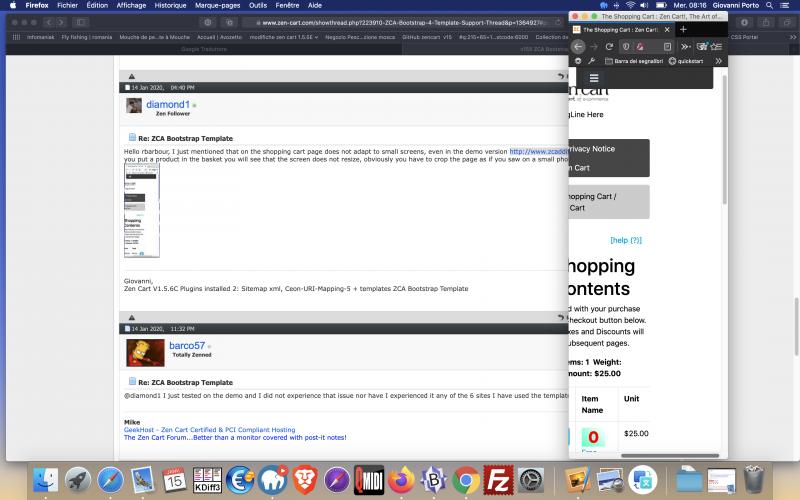Follow the zcadd demo URL link in post

[x=539, y=152]
